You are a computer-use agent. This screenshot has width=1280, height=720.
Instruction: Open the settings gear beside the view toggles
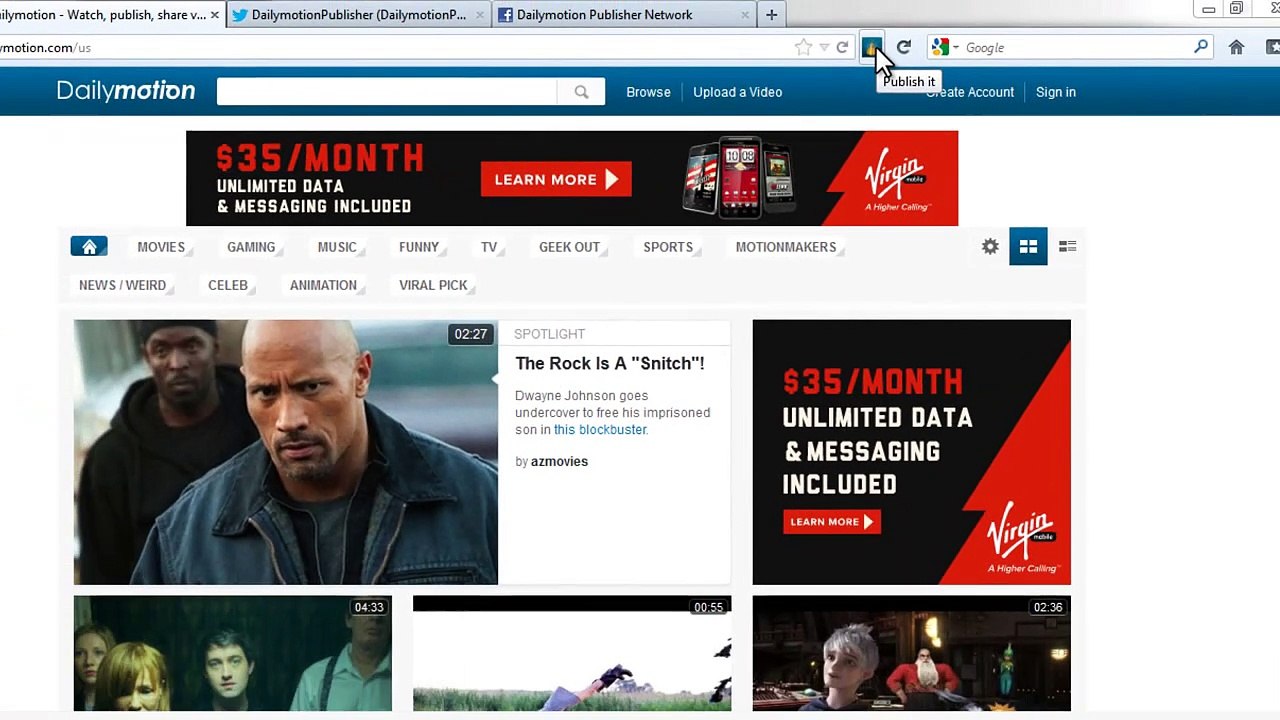click(x=990, y=246)
